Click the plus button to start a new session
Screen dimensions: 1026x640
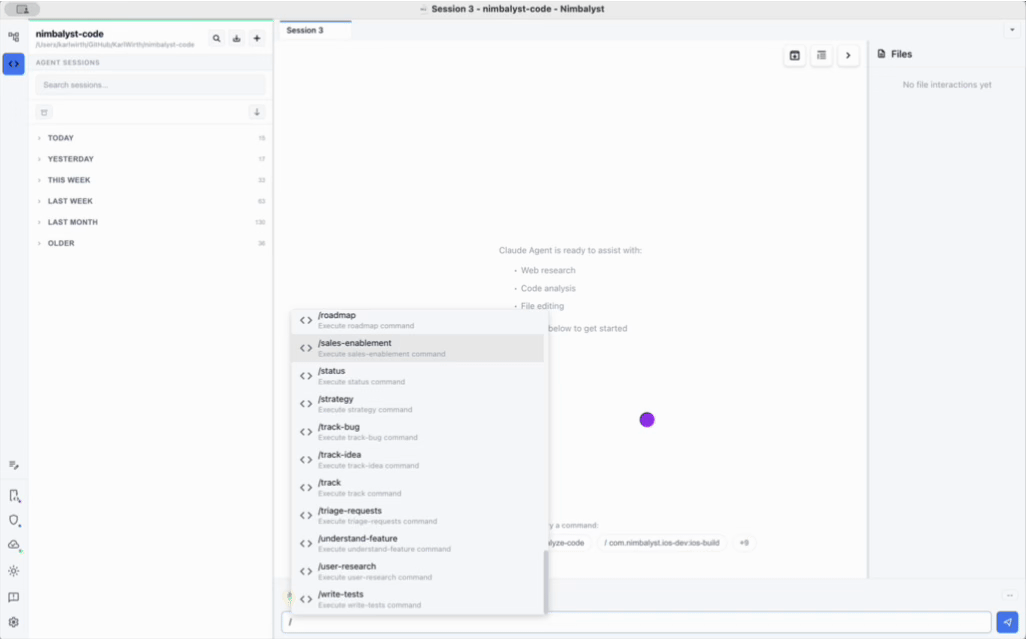pyautogui.click(x=258, y=38)
